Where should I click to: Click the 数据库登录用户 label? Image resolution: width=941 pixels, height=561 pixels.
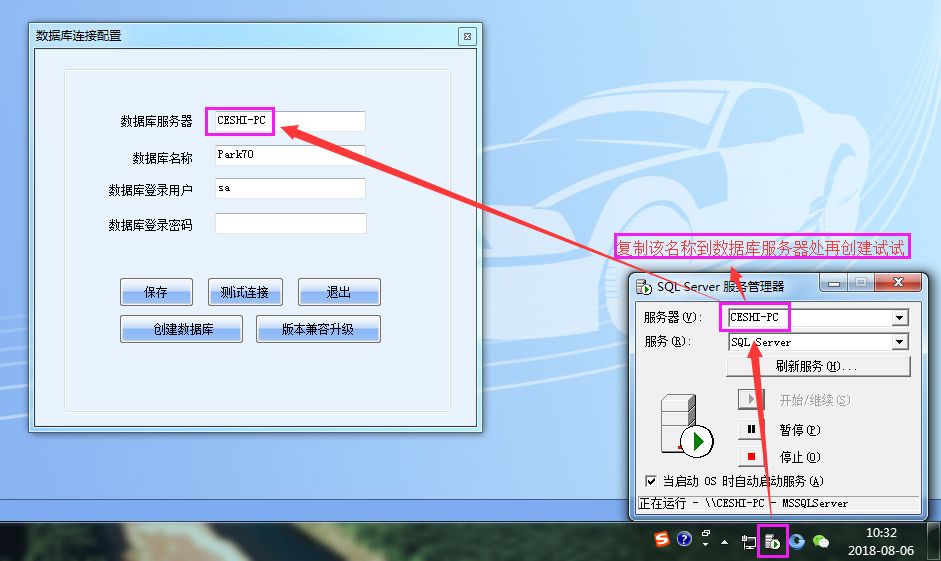(150, 191)
